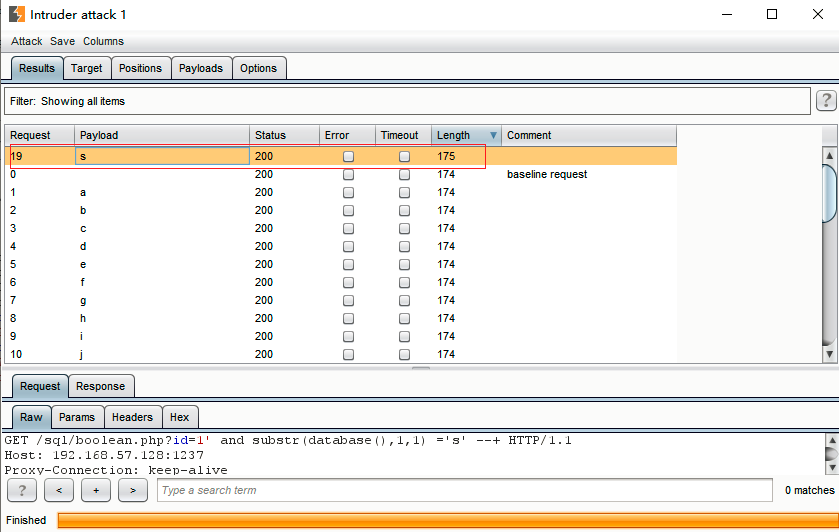This screenshot has width=839, height=532.
Task: Sort by Comment column header
Action: coord(589,135)
